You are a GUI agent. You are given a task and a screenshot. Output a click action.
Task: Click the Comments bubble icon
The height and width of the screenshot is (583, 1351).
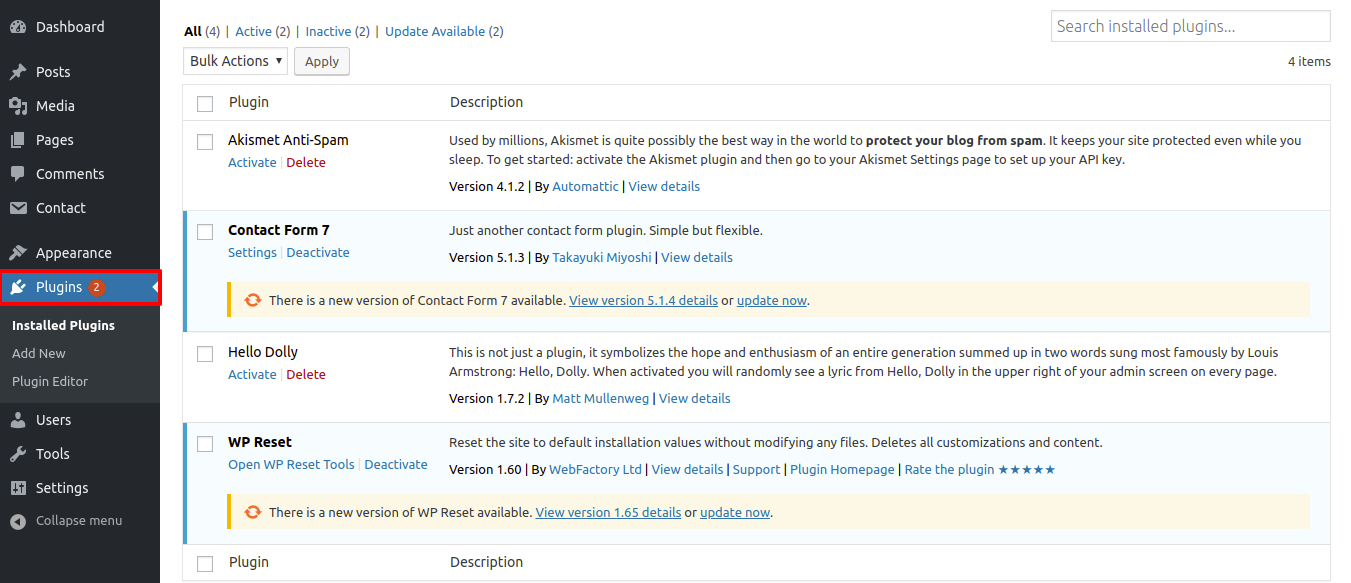click(x=18, y=174)
